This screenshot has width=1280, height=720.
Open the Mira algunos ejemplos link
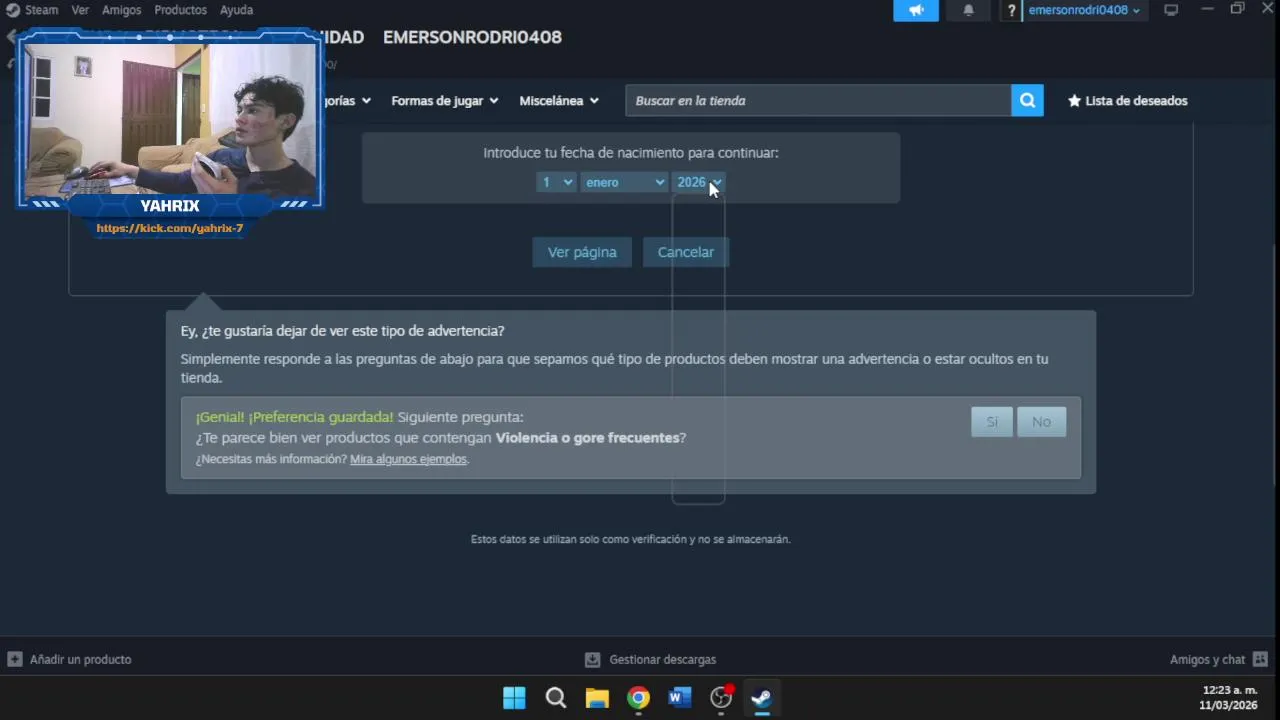408,459
